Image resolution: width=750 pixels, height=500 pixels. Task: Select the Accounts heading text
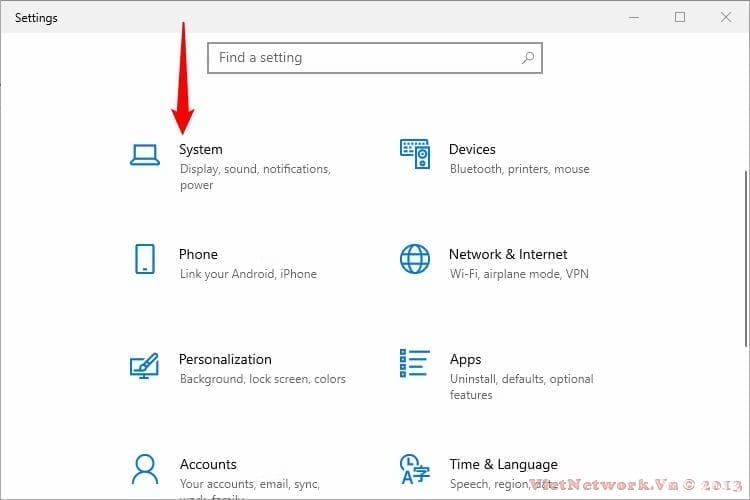[x=208, y=464]
